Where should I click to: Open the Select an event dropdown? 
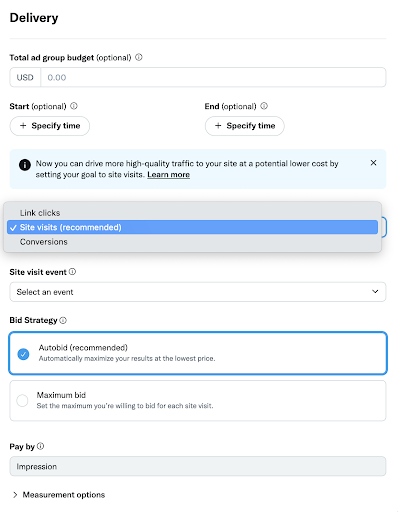198,292
